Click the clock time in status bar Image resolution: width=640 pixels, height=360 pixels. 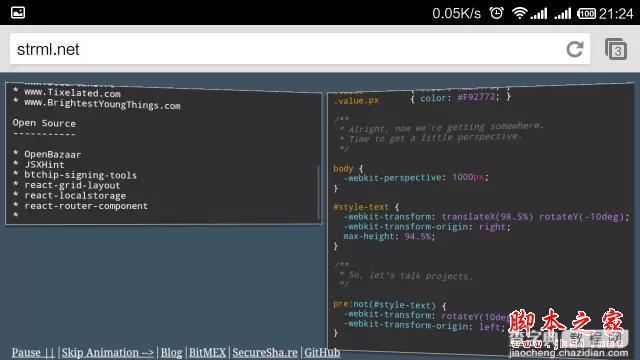(x=616, y=13)
